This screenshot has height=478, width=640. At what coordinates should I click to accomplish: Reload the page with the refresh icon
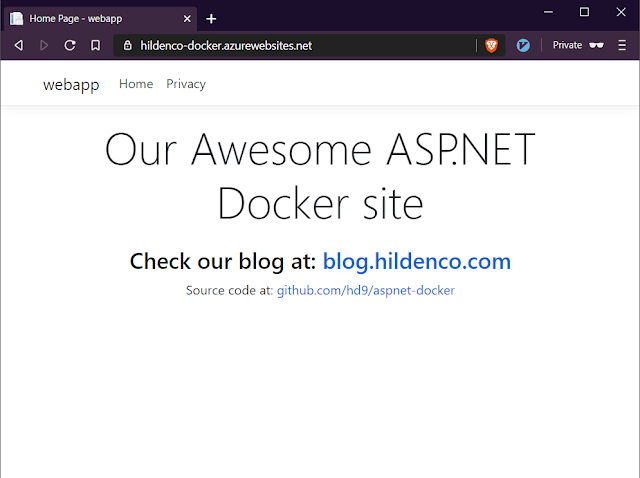(70, 45)
